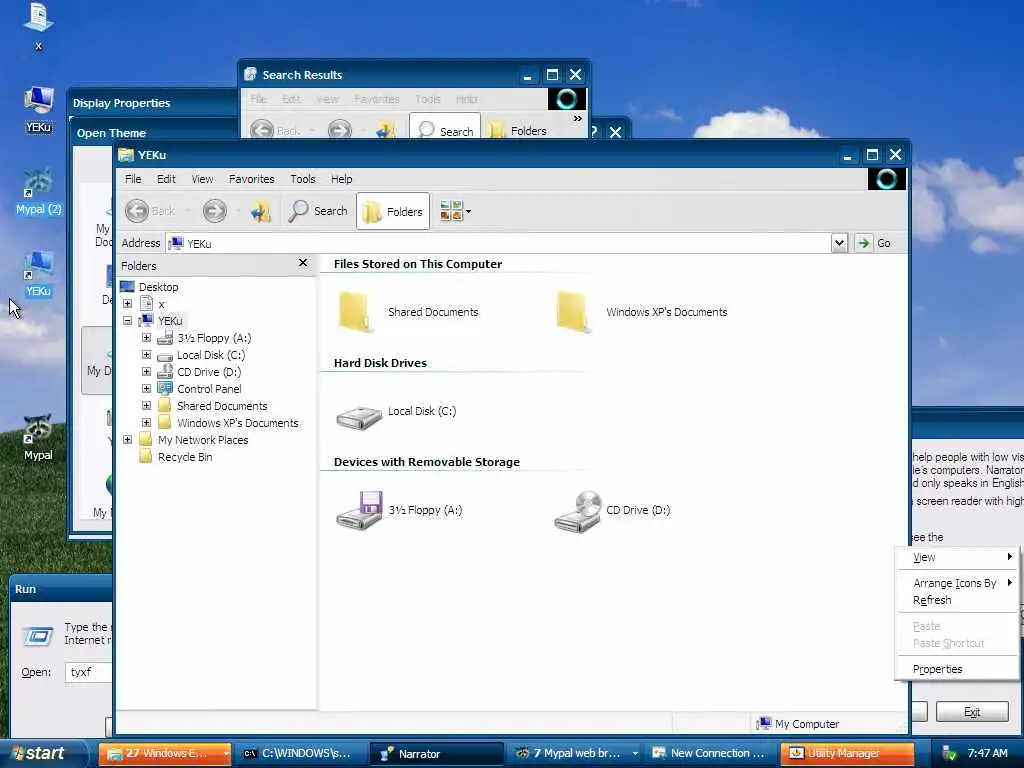1024x768 pixels.
Task: Open the Edit menu in YEKu window
Action: [166, 179]
